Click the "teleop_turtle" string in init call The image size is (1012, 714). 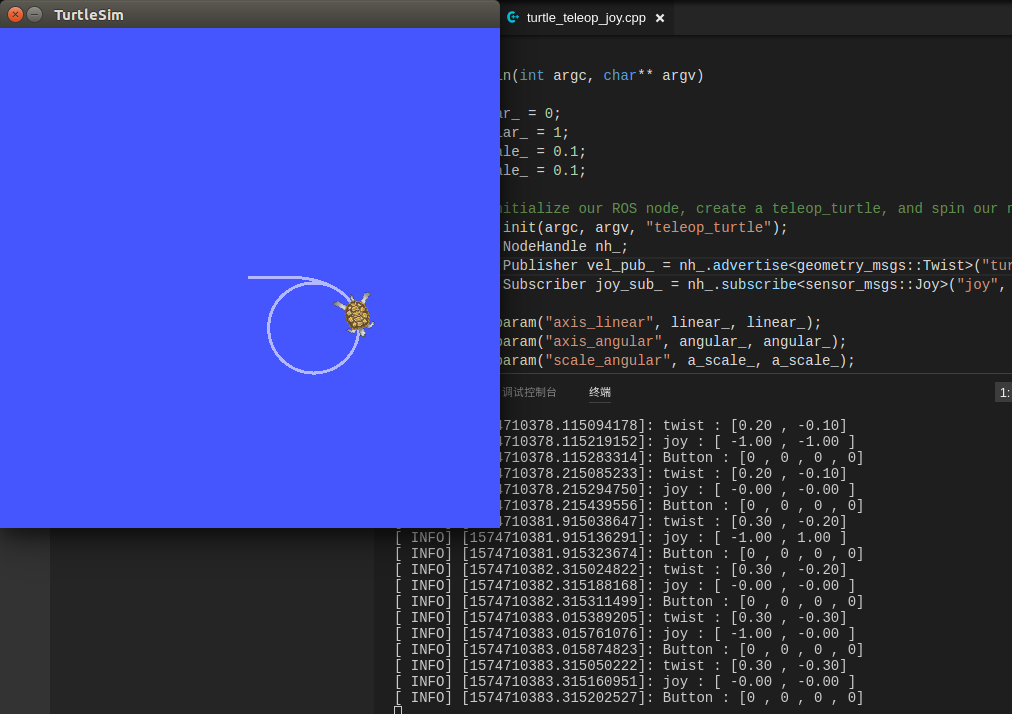[709, 227]
